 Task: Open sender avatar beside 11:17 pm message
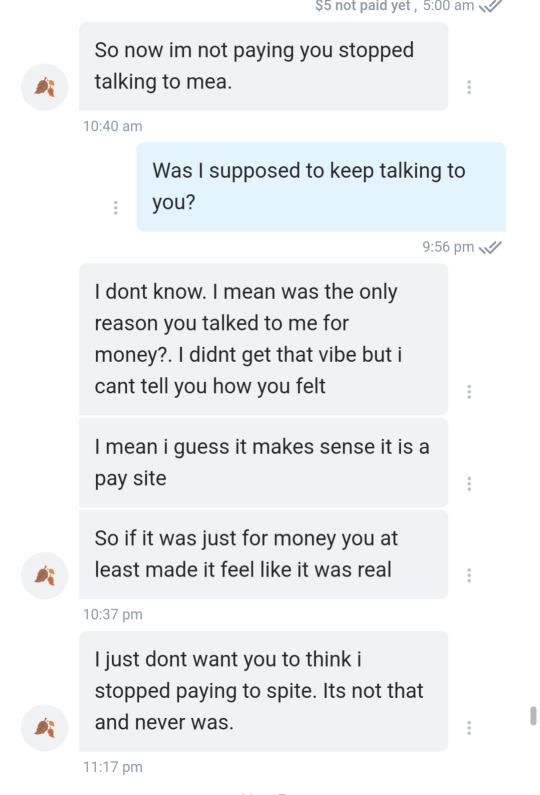click(x=45, y=728)
